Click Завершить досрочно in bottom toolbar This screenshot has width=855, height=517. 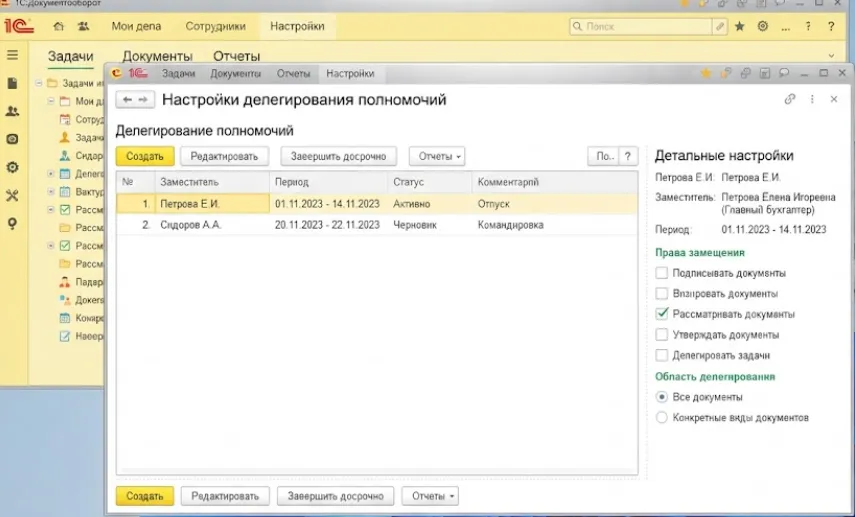tap(335, 496)
